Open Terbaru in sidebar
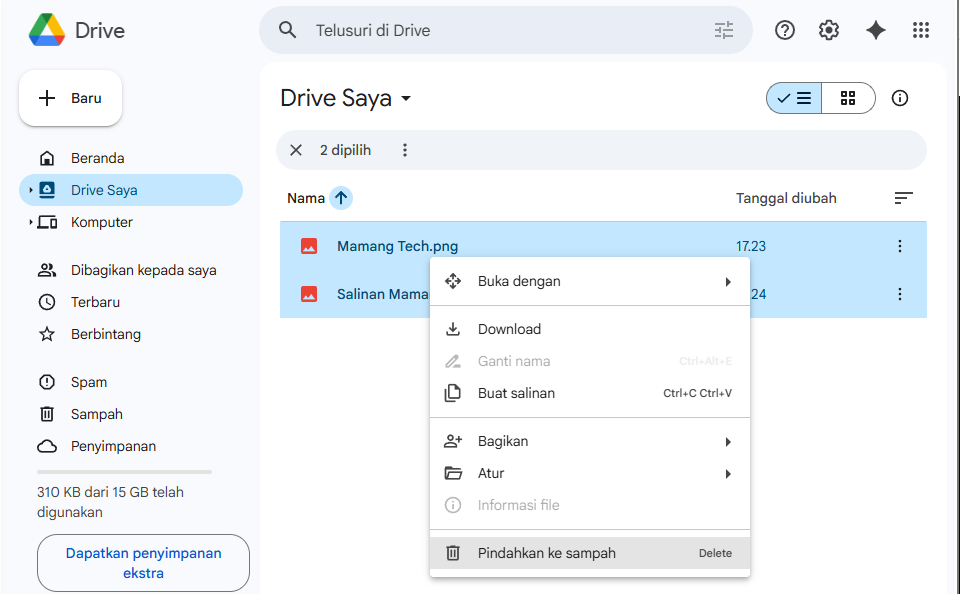Image resolution: width=960 pixels, height=594 pixels. (x=131, y=302)
